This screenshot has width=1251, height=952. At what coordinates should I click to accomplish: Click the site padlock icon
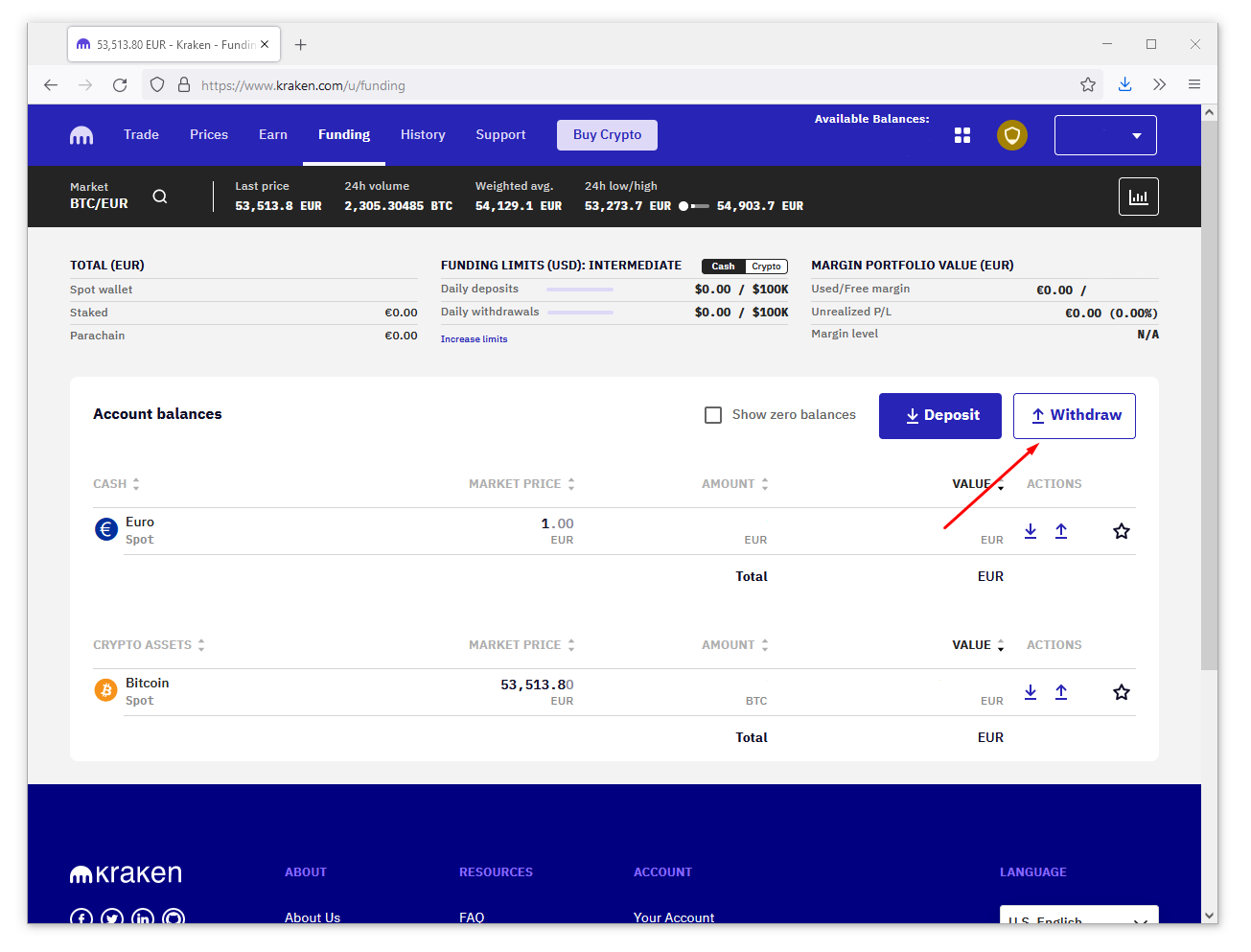click(x=184, y=85)
